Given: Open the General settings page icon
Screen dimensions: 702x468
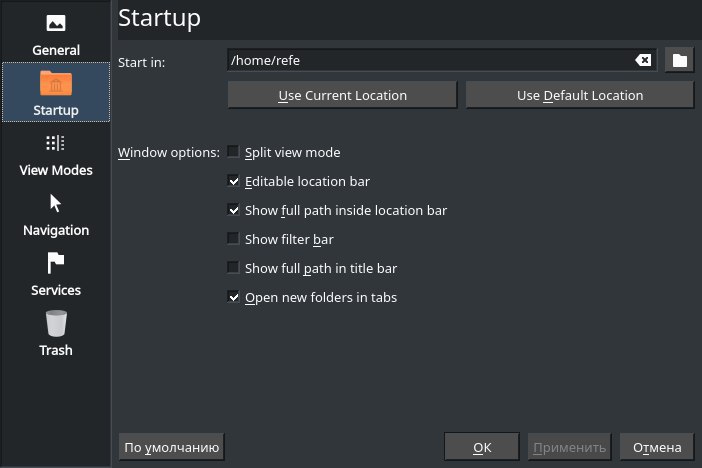Looking at the screenshot, I should pos(56,23).
